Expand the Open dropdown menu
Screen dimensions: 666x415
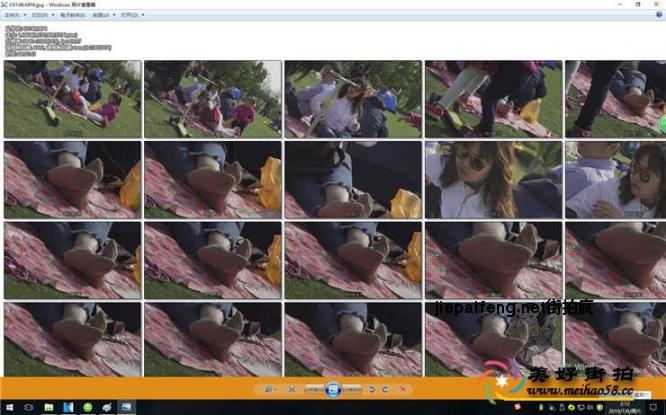click(131, 15)
